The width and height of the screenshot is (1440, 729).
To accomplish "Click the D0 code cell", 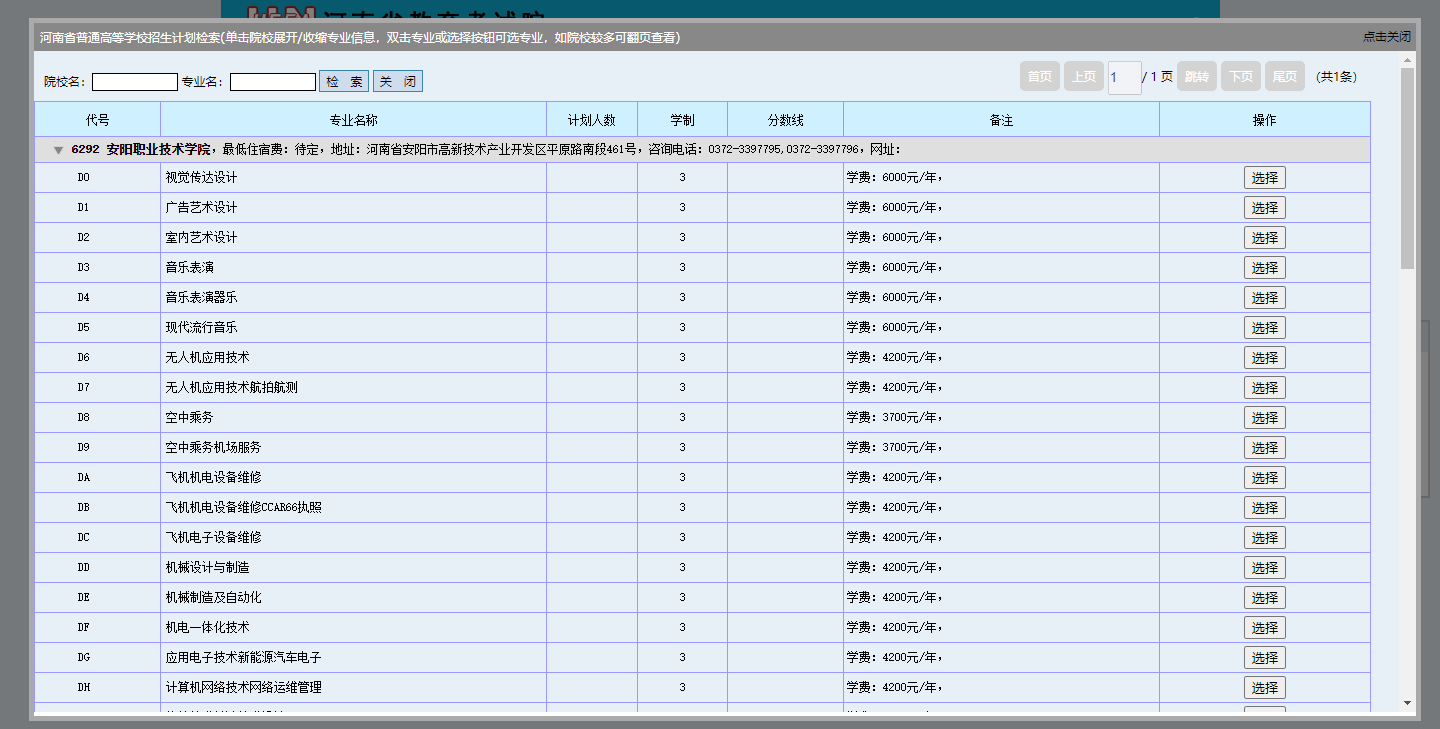I will 98,178.
